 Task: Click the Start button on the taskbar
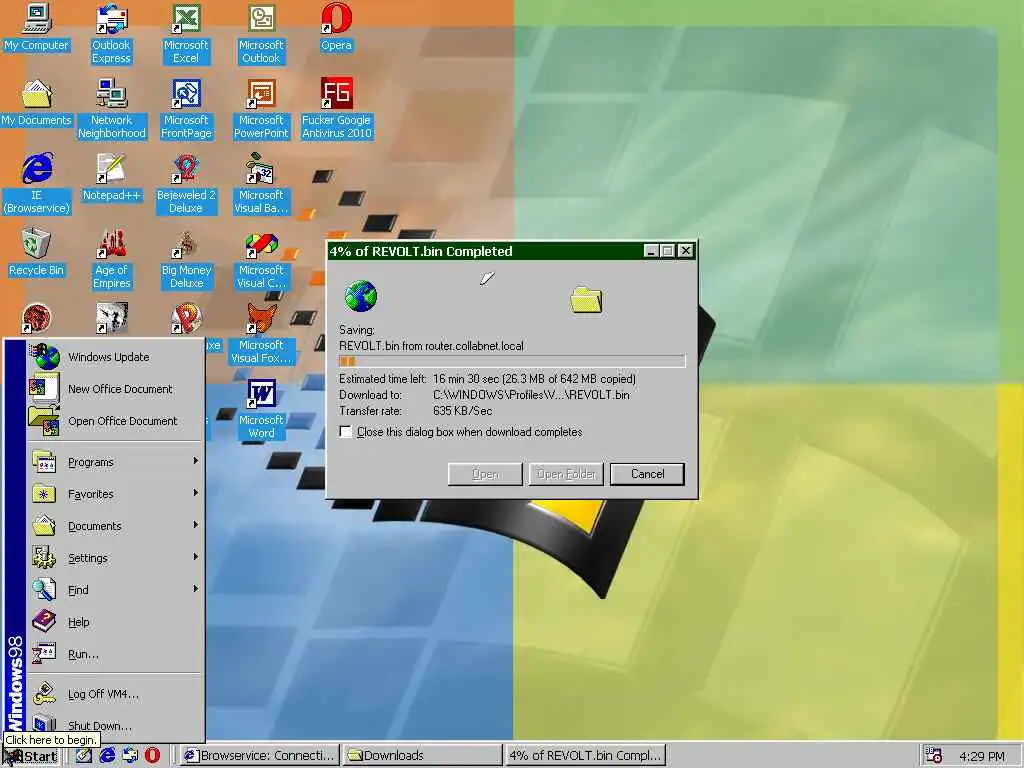(x=31, y=756)
